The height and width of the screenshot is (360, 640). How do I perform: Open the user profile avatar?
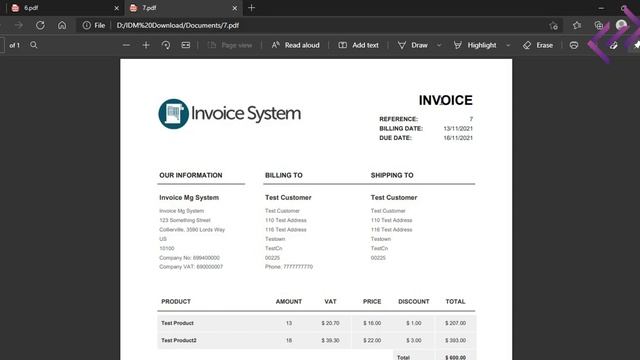click(x=621, y=25)
